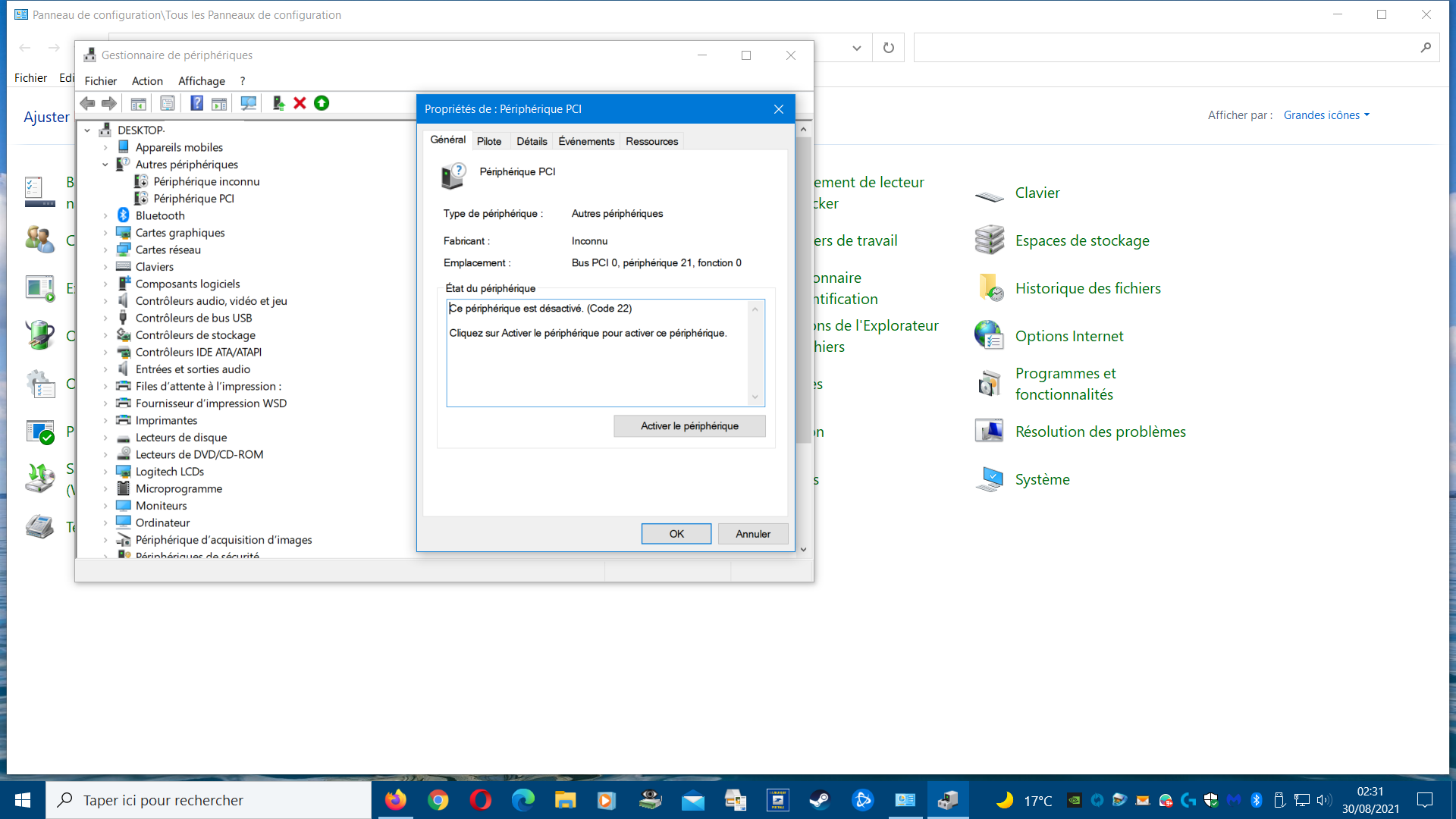
Task: Click the Activer le périphérique button
Action: pyautogui.click(x=689, y=426)
